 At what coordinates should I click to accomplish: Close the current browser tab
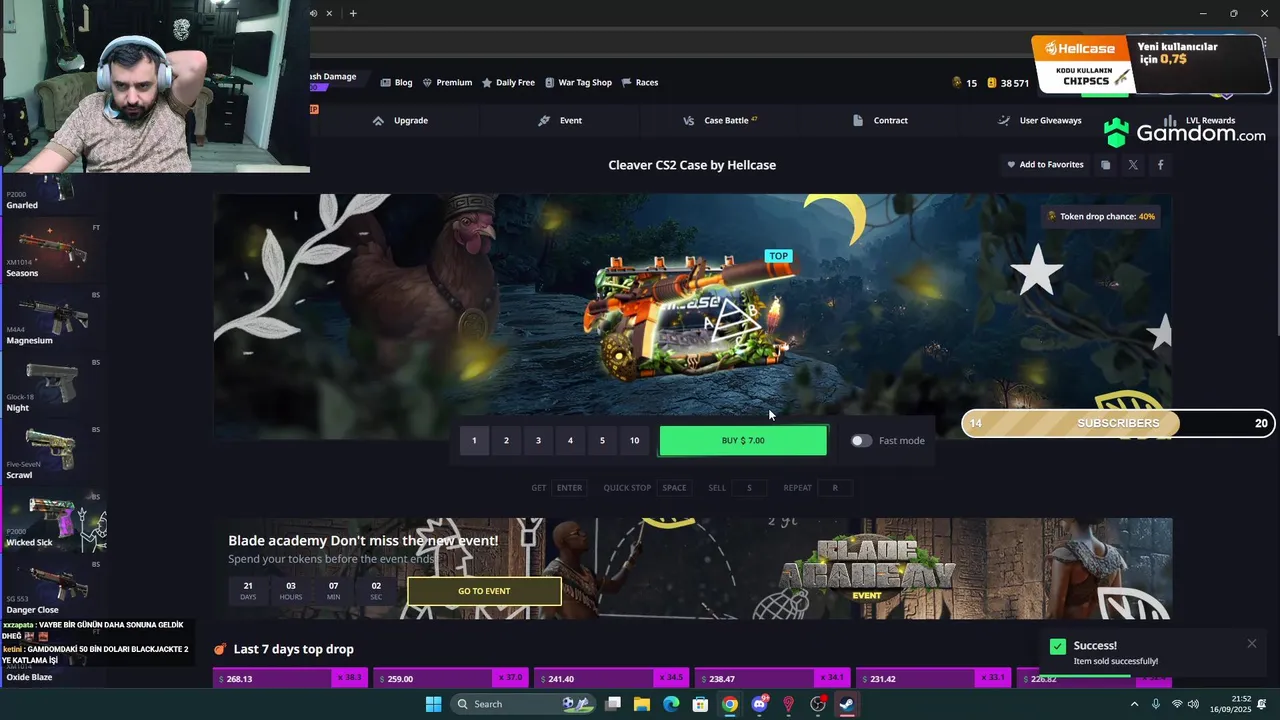point(329,13)
